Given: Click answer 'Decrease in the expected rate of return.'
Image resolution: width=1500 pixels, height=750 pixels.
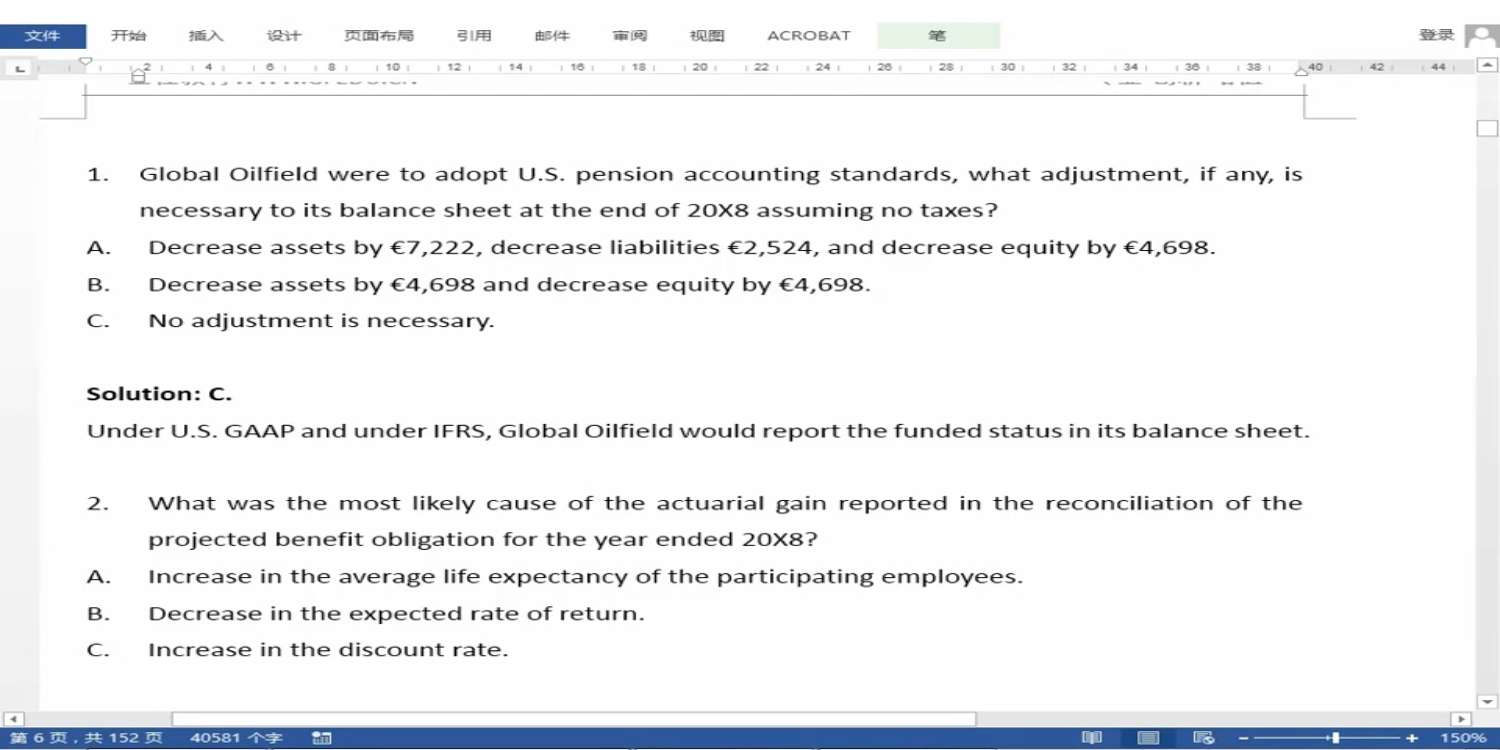Looking at the screenshot, I should [396, 613].
